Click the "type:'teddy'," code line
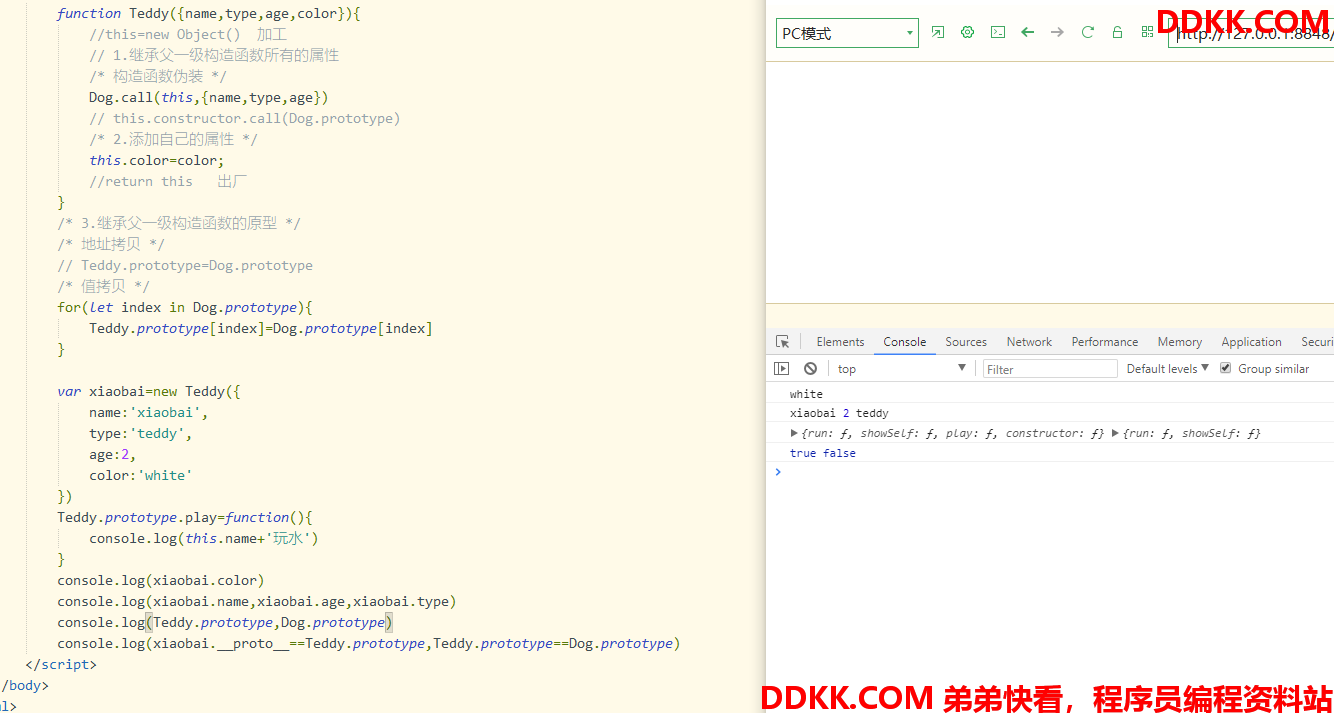Screen dimensions: 1334x713 point(141,433)
